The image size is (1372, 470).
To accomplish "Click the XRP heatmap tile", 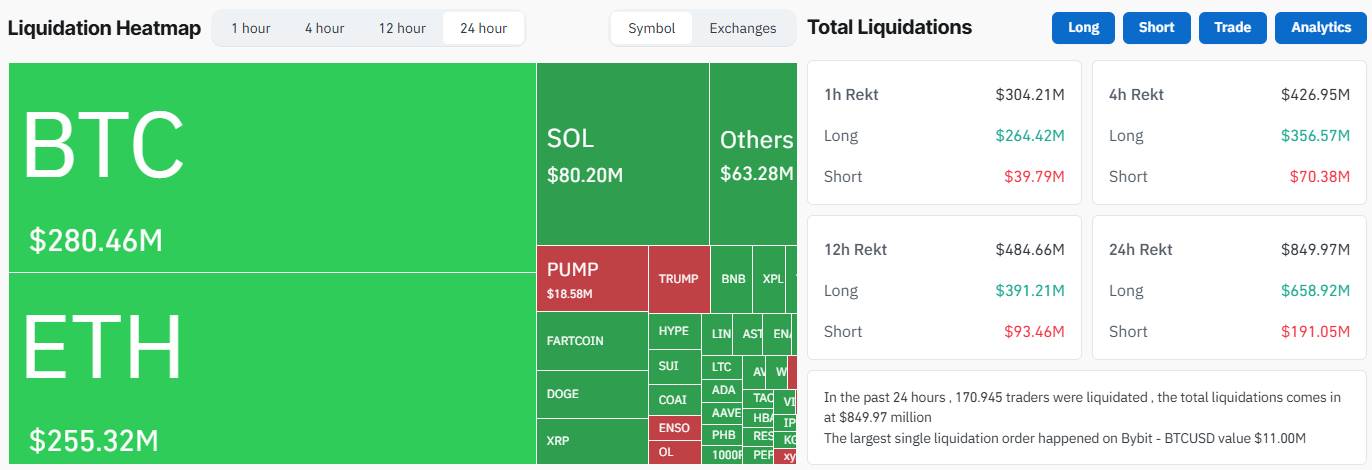I will 592,441.
